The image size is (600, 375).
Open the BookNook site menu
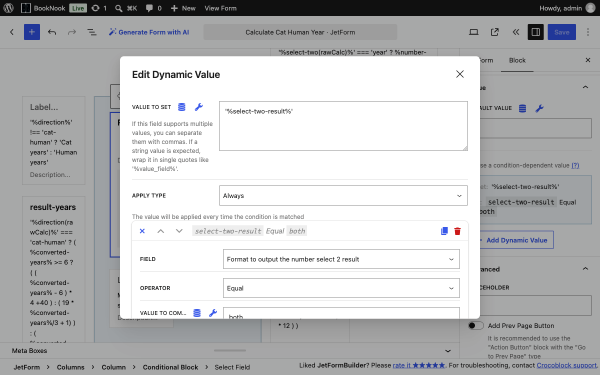43,8
